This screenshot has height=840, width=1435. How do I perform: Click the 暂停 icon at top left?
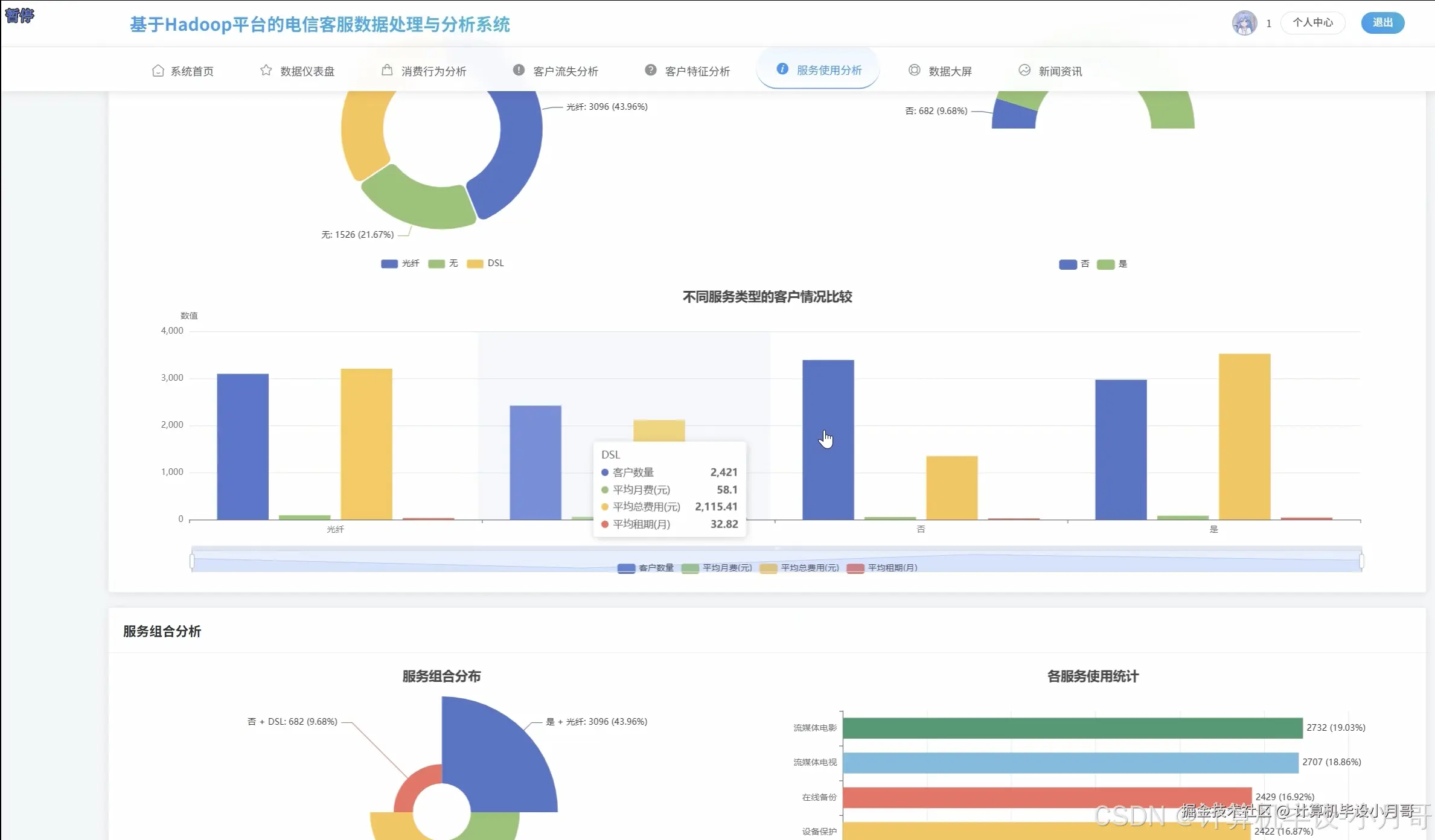point(19,16)
